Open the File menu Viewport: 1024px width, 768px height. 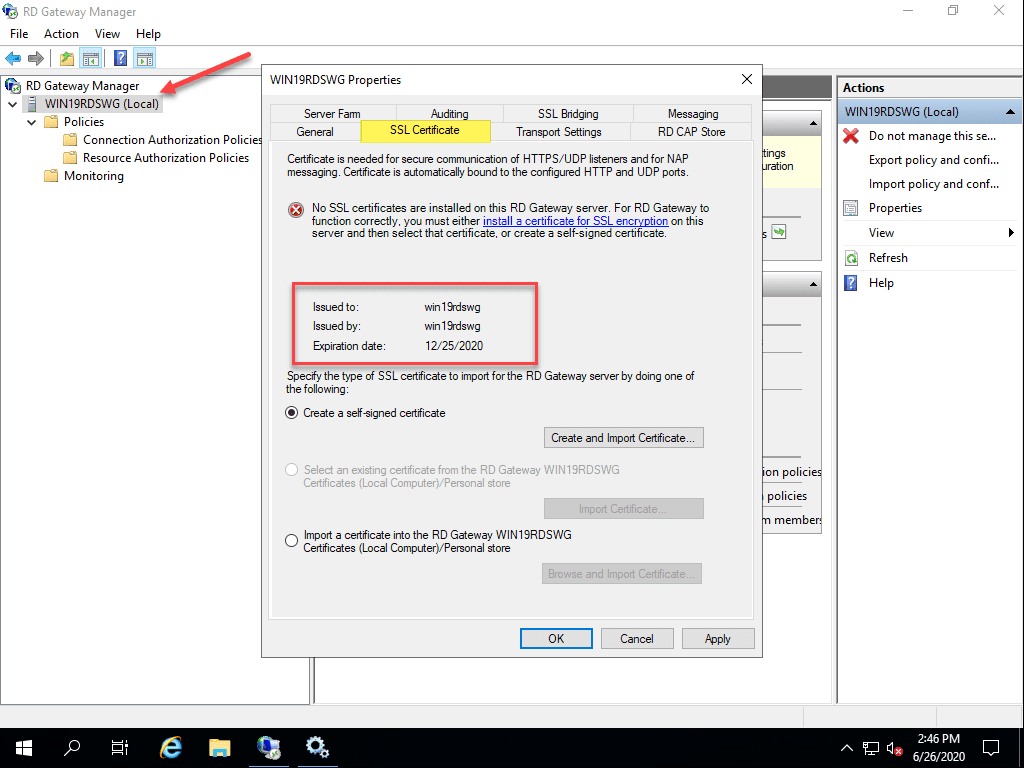19,34
